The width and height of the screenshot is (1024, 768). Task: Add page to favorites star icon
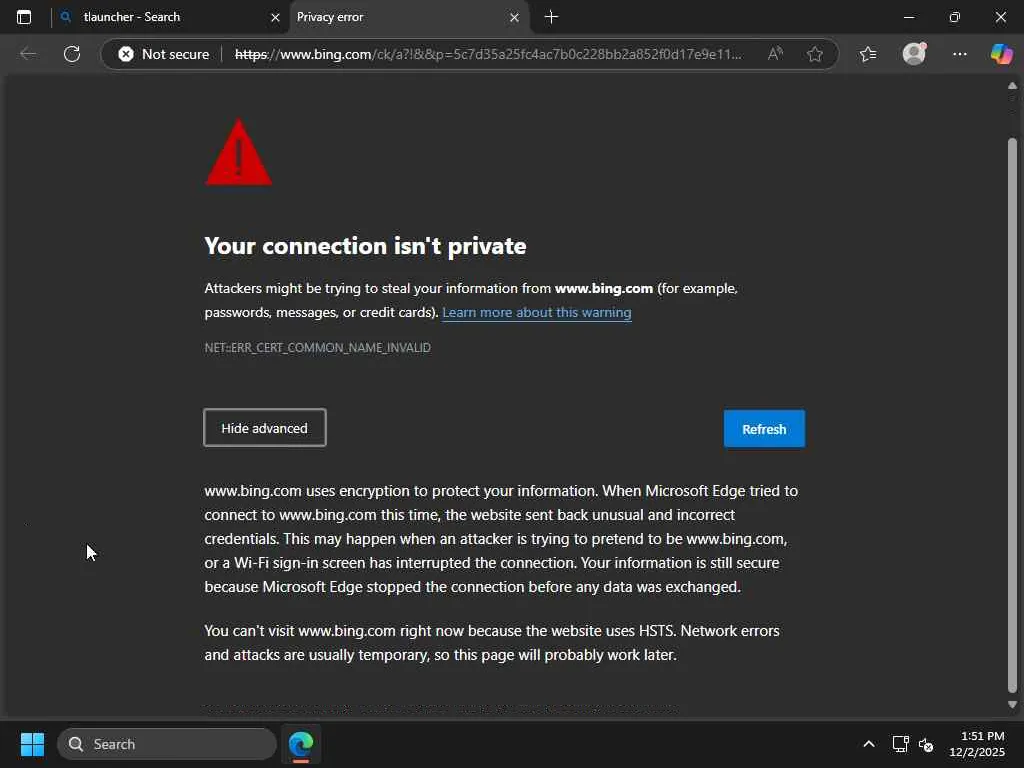(815, 54)
